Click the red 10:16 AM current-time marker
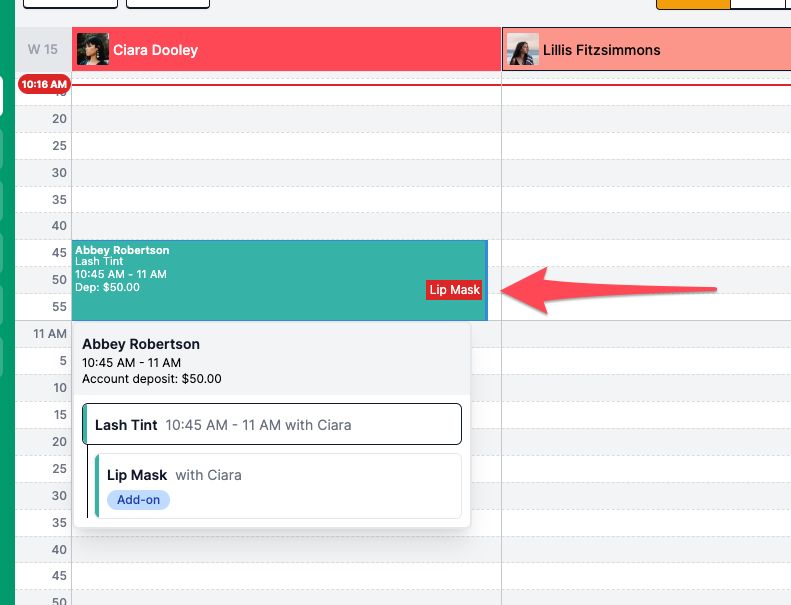This screenshot has height=605, width=791. [44, 85]
